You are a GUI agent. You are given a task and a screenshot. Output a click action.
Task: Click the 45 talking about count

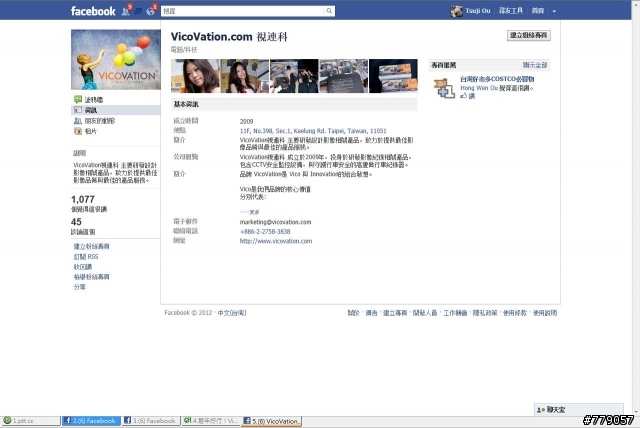76,222
